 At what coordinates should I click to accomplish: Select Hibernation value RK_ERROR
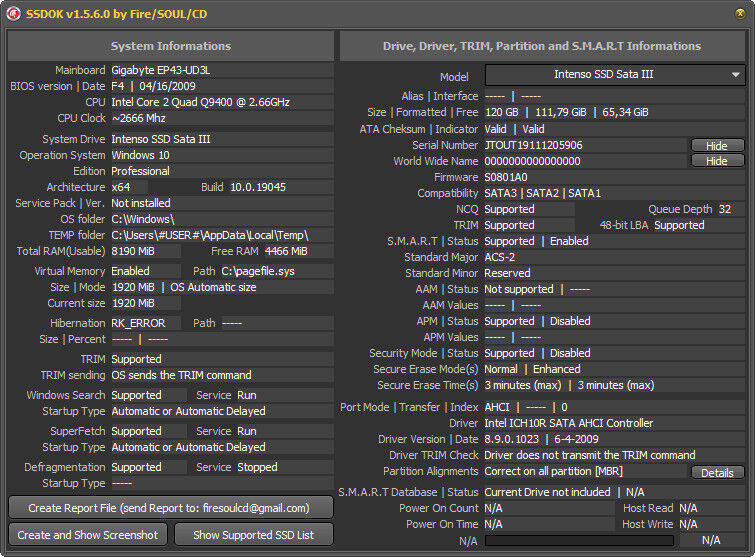pyautogui.click(x=138, y=323)
